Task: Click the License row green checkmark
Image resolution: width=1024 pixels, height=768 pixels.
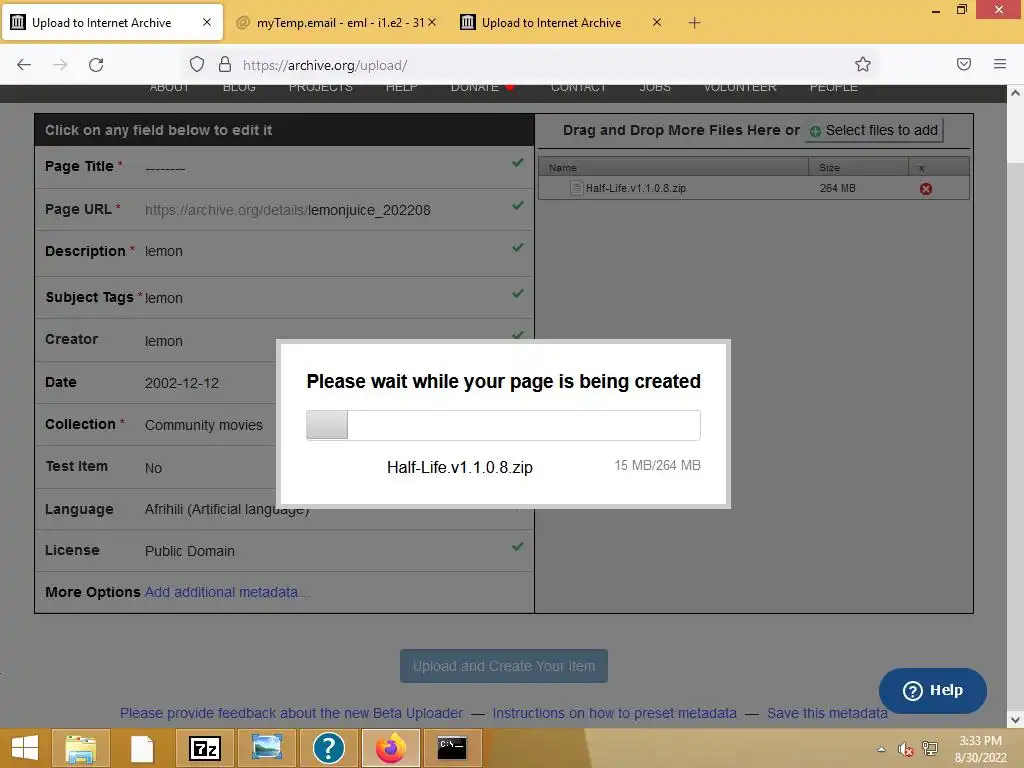Action: tap(517, 547)
